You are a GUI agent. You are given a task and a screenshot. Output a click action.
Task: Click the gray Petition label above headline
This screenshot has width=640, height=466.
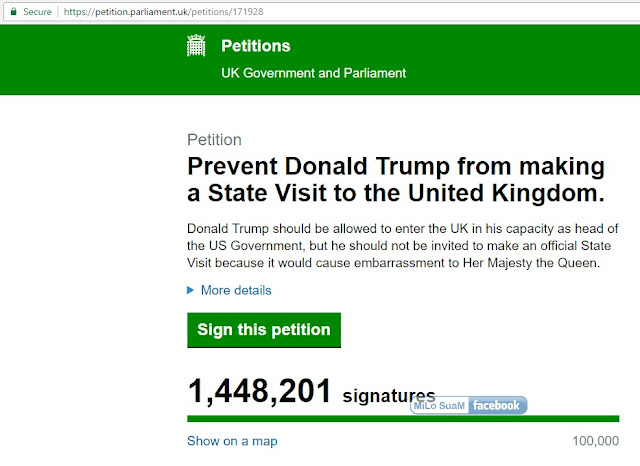click(x=214, y=140)
